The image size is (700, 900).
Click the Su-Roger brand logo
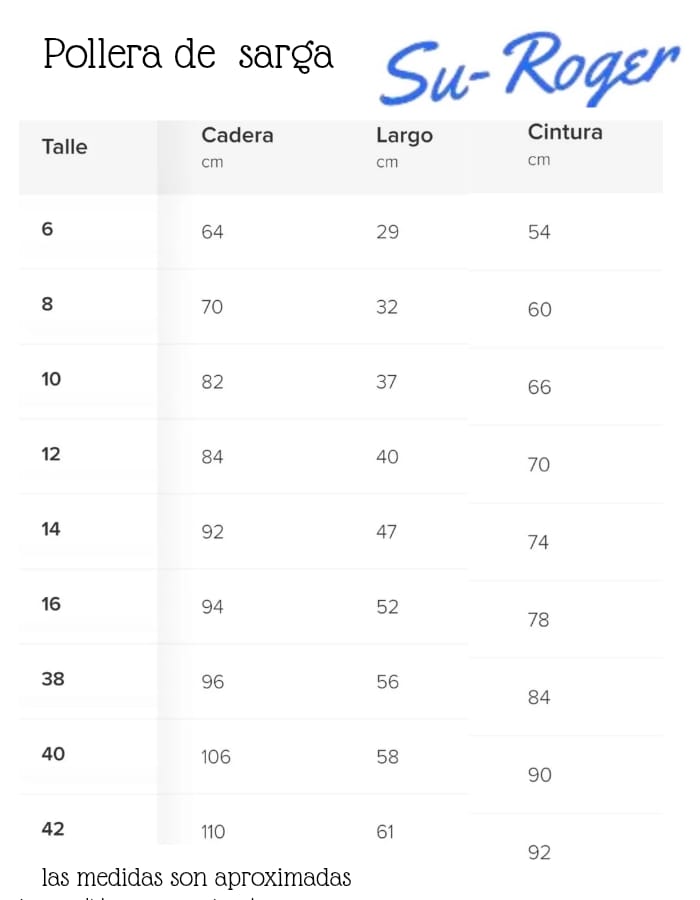coord(528,69)
